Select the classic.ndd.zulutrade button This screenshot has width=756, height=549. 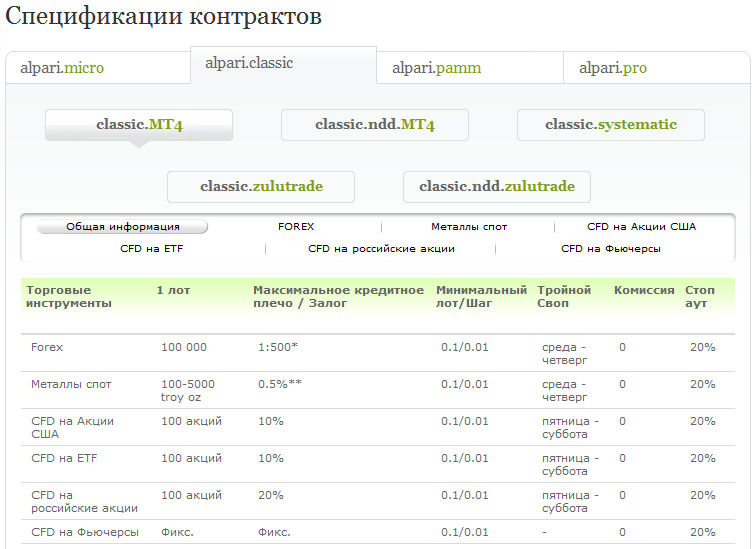[x=497, y=187]
